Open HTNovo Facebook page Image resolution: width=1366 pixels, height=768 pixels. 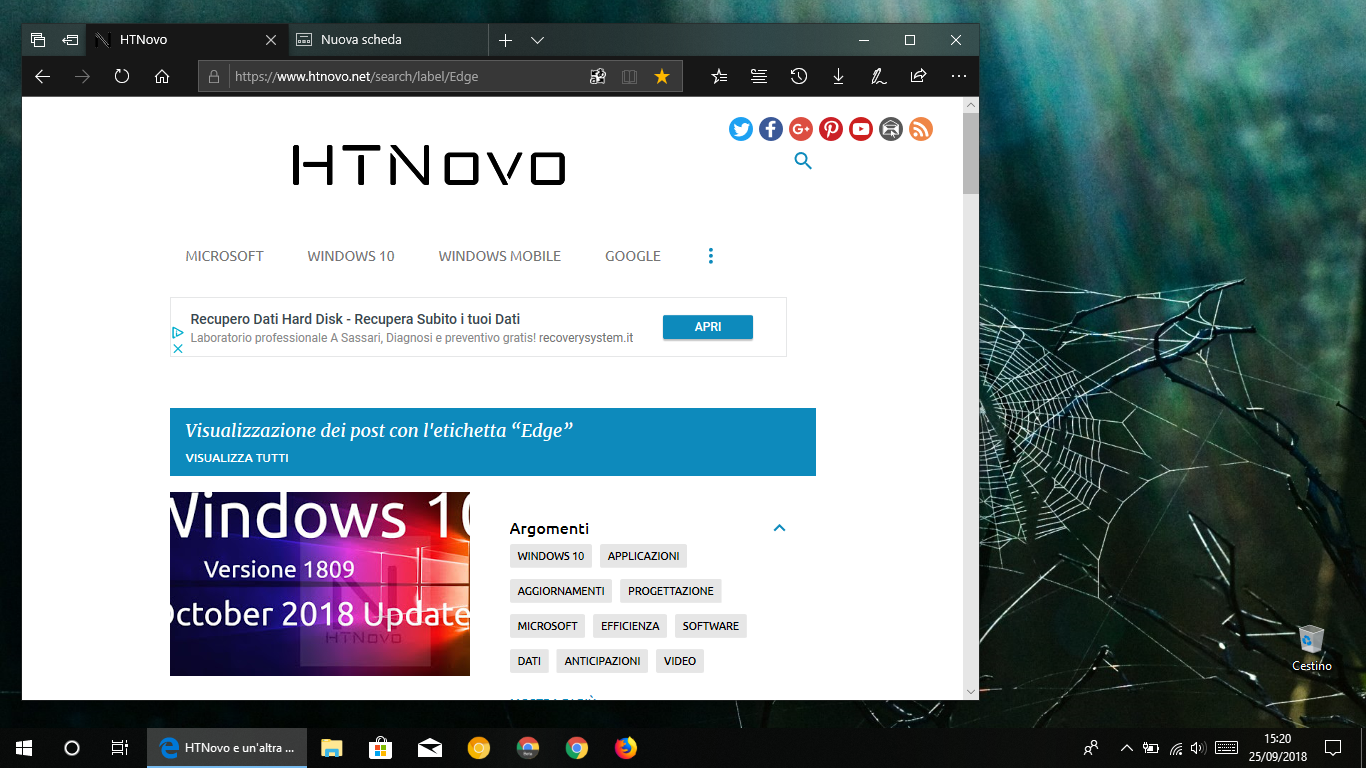click(771, 129)
